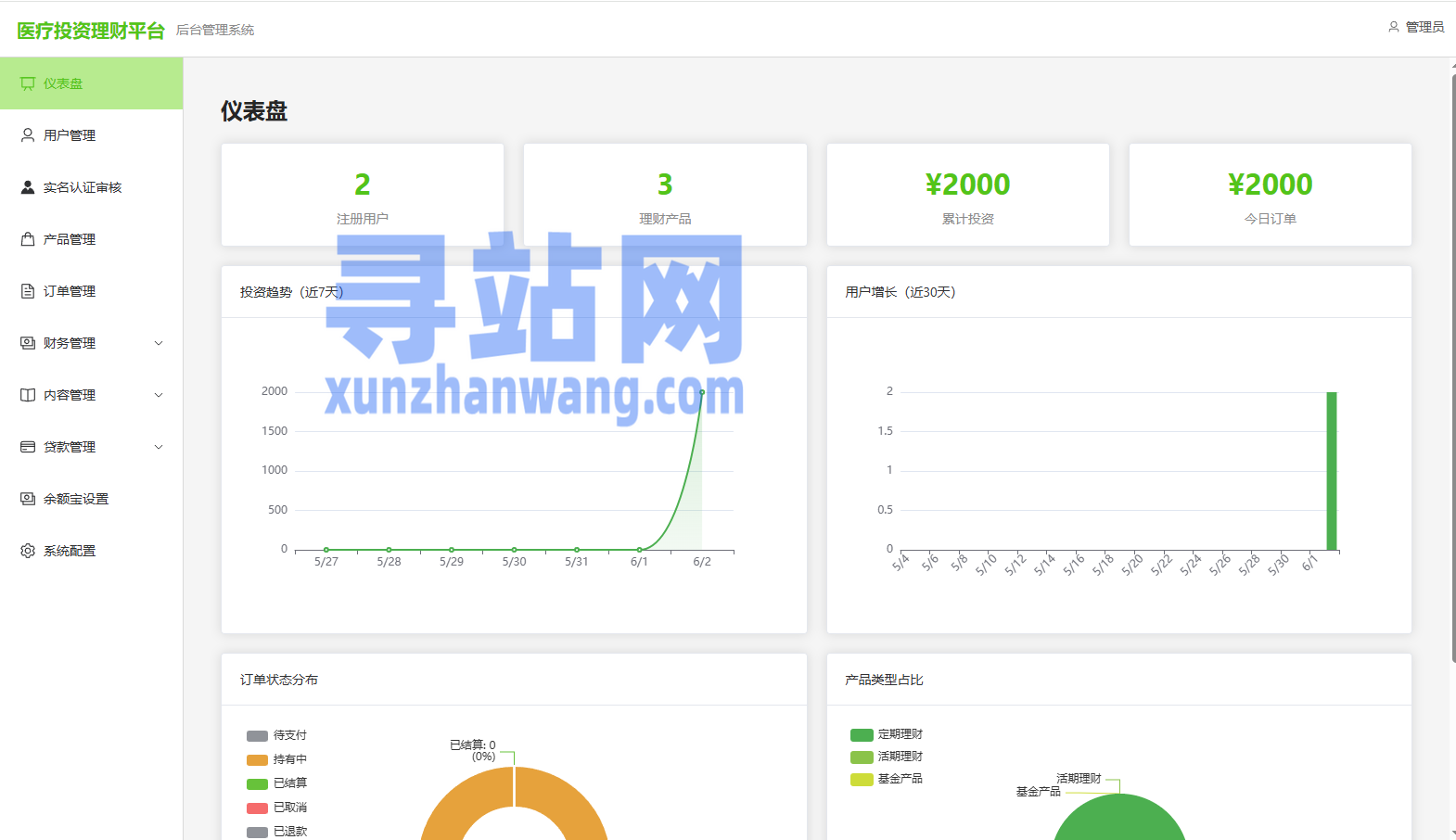Click the 余额宝设置 wallet icon
Screen dimensions: 1456x840
pos(28,499)
